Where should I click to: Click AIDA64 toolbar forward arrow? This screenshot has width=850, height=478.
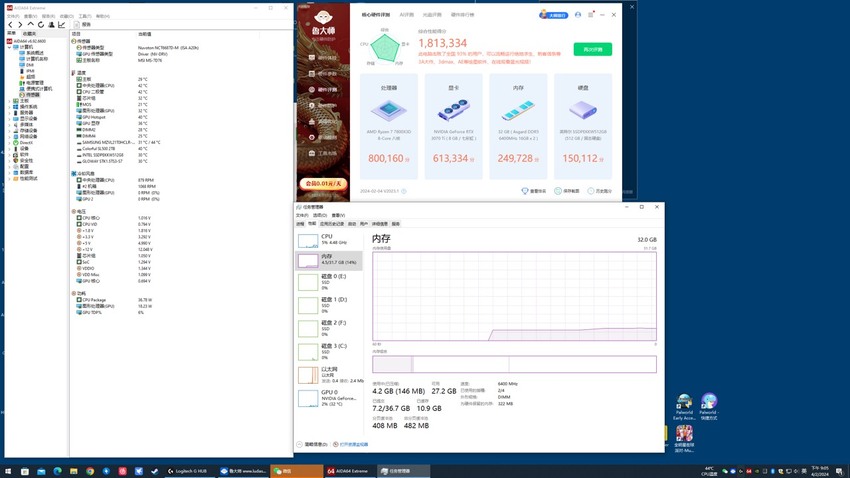coord(20,24)
